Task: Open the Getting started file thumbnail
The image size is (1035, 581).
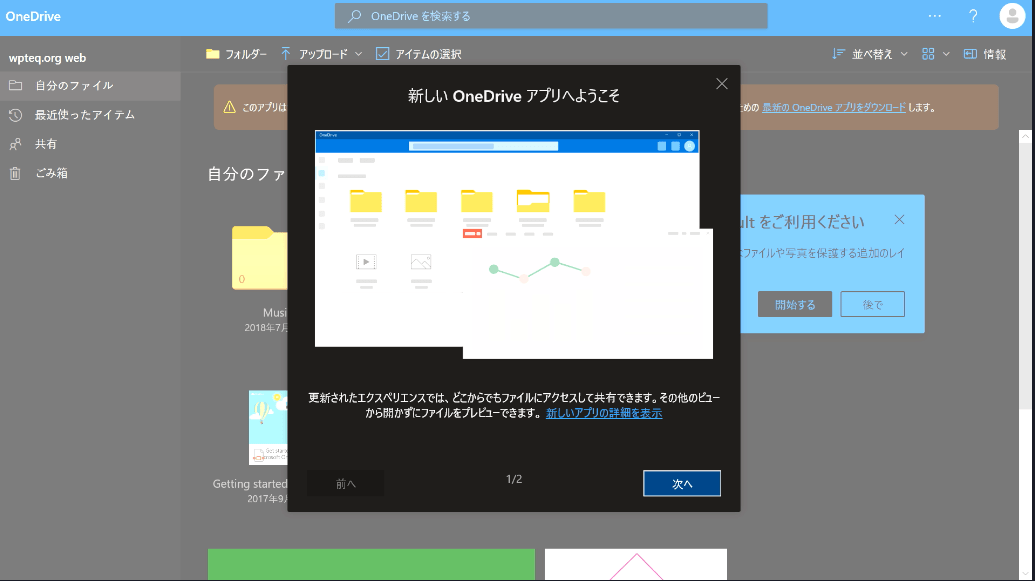Action: pyautogui.click(x=268, y=428)
